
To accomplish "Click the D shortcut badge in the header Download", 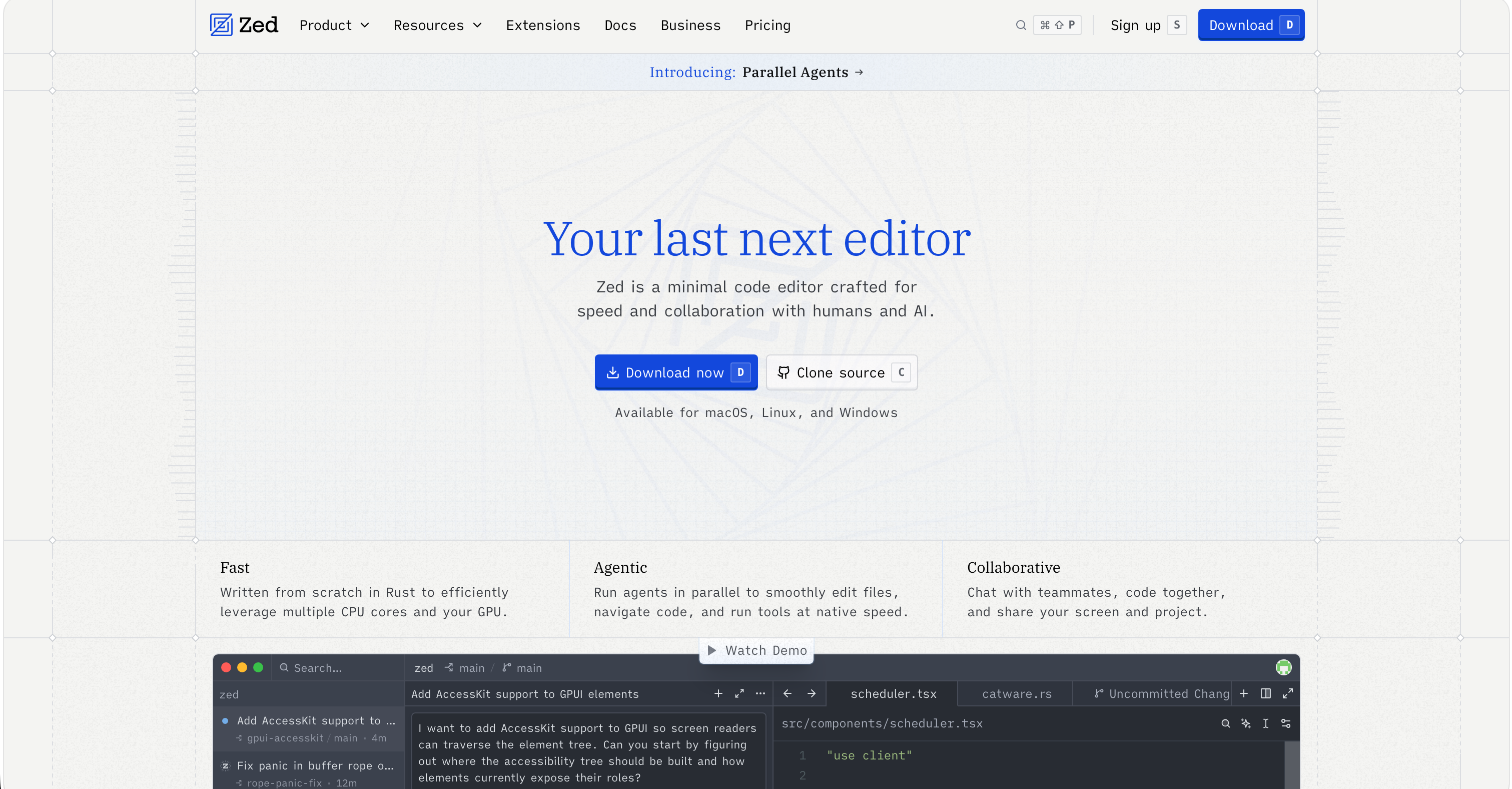I will [1289, 25].
